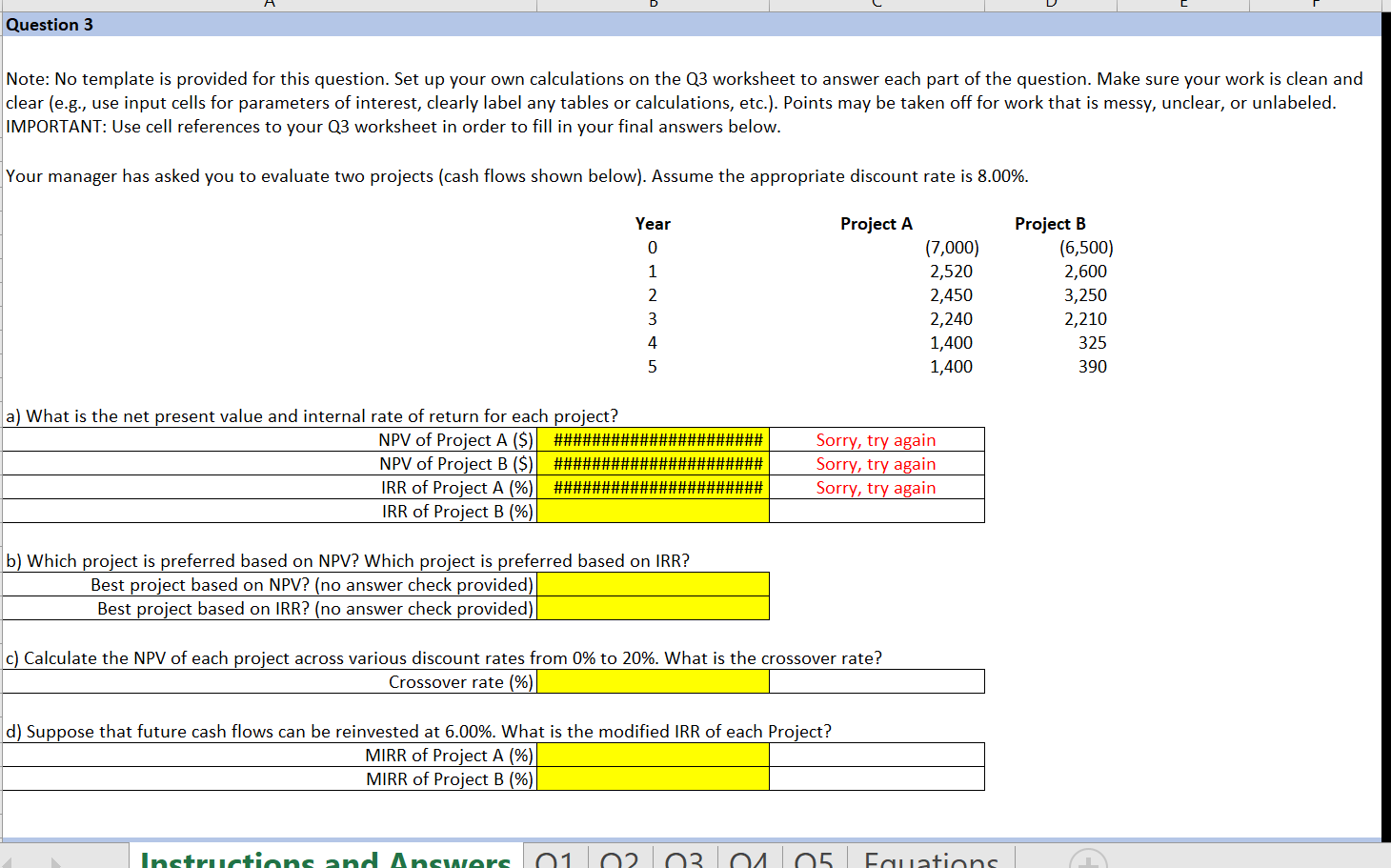
Task: Click the Year column header
Action: tap(653, 224)
